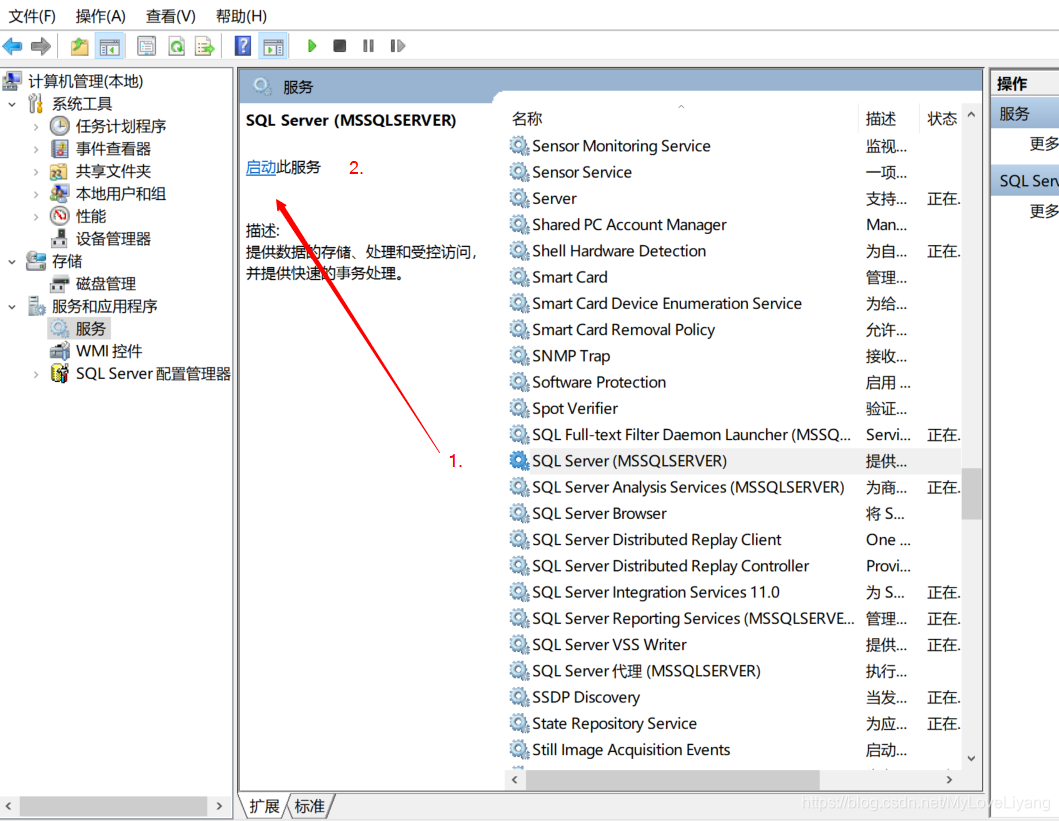Click the 任务计划程序 clock icon
This screenshot has height=821, width=1059.
(x=59, y=126)
